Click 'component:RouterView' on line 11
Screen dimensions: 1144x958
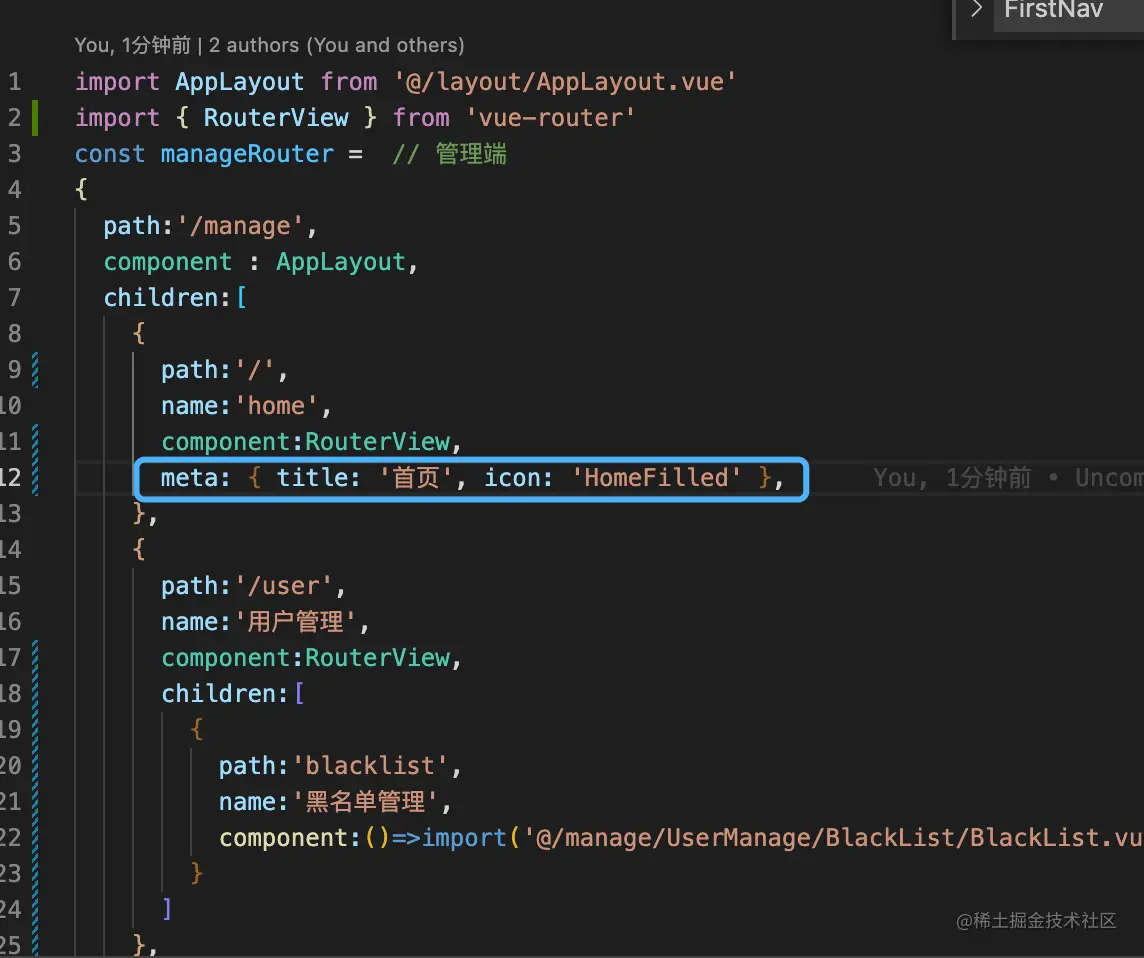coord(306,442)
